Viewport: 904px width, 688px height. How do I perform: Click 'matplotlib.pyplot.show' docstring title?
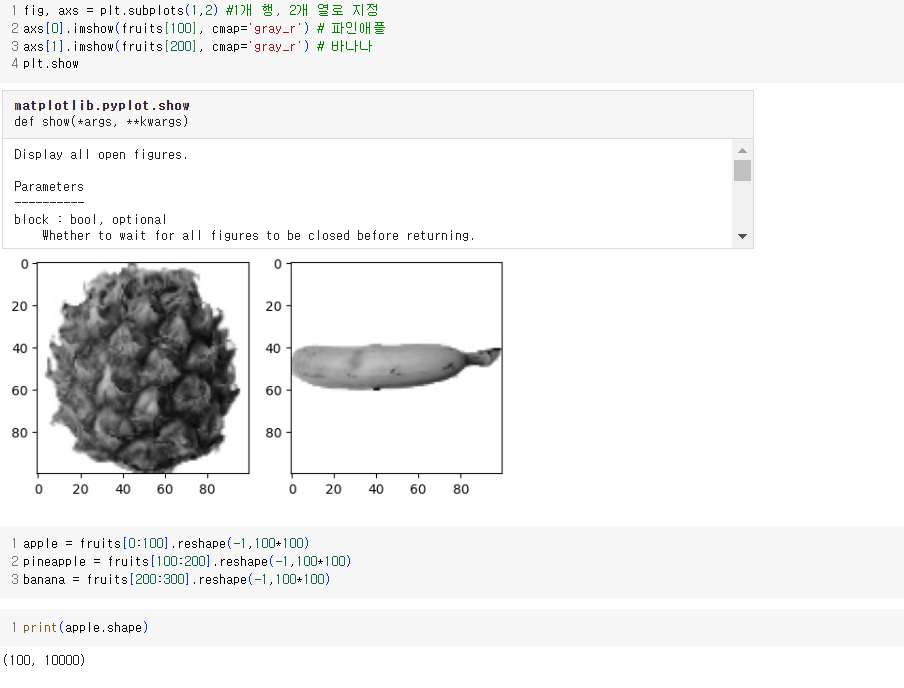[x=101, y=106]
